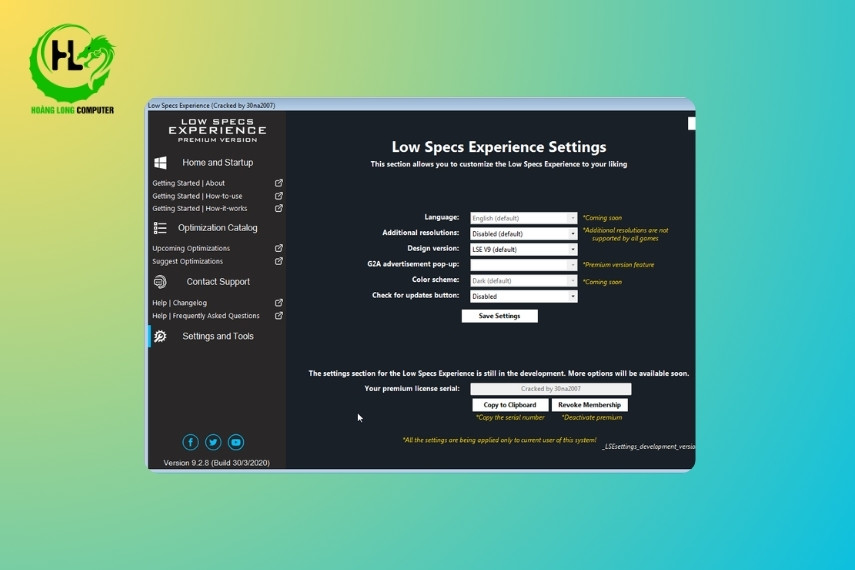This screenshot has height=570, width=855.
Task: Click the window title Low Specs Experience
Action: coord(212,105)
